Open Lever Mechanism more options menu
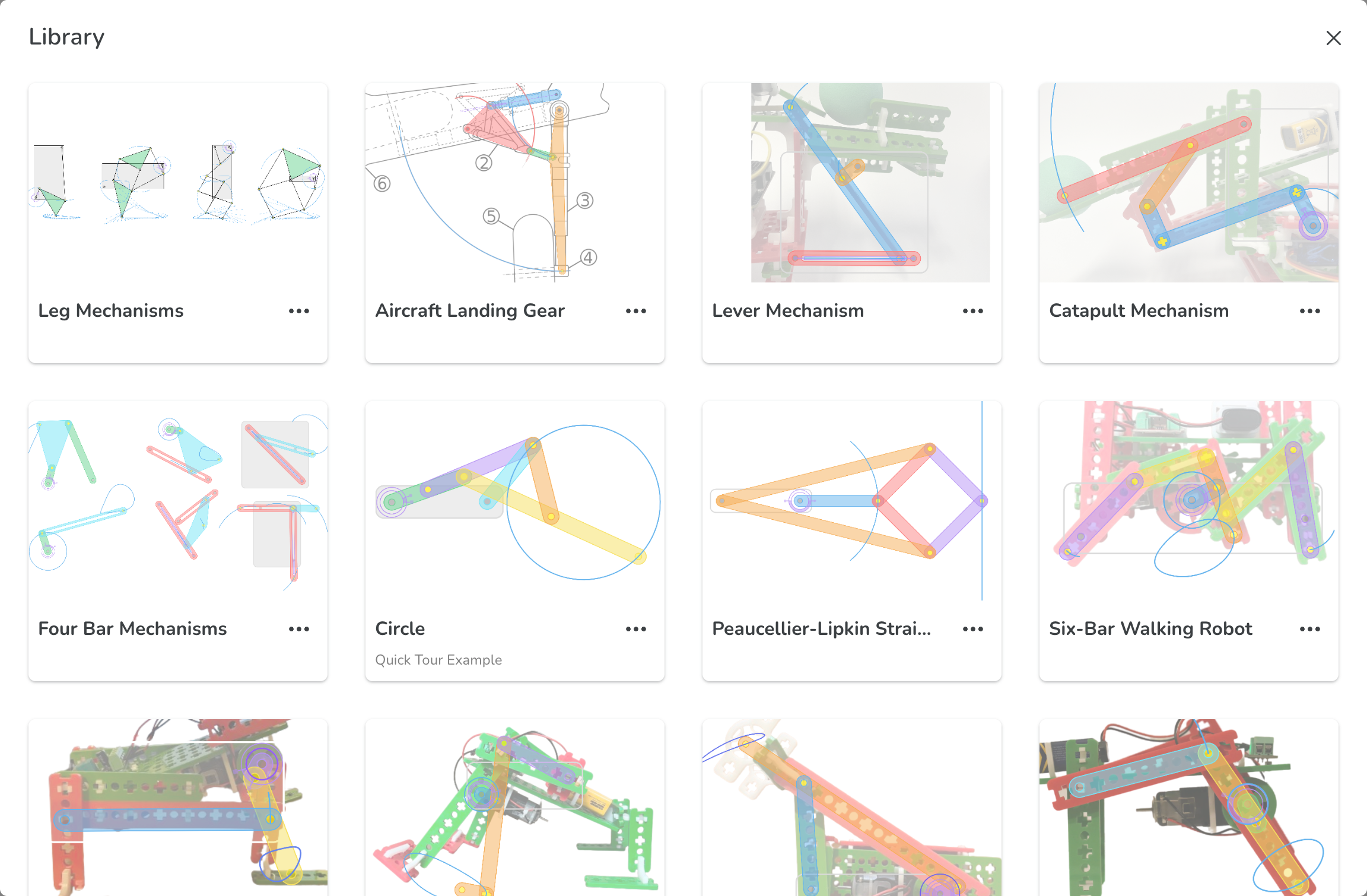1367x896 pixels. 972,311
